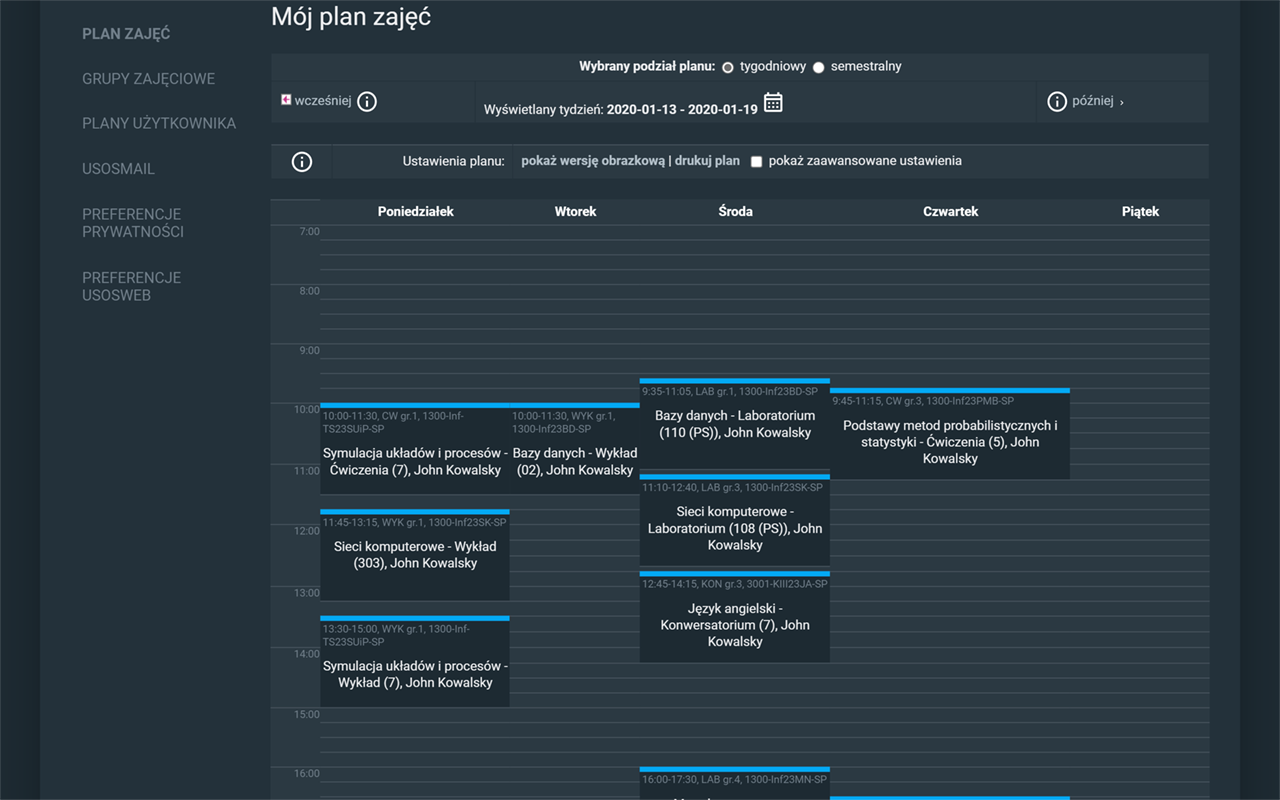Click info icon next to wcześniej
The height and width of the screenshot is (800, 1280).
click(367, 102)
